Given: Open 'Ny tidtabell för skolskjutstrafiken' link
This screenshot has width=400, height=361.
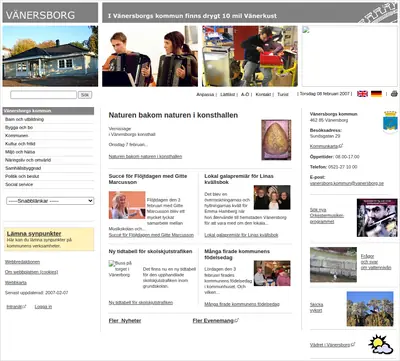Looking at the screenshot, I should pyautogui.click(x=141, y=302).
